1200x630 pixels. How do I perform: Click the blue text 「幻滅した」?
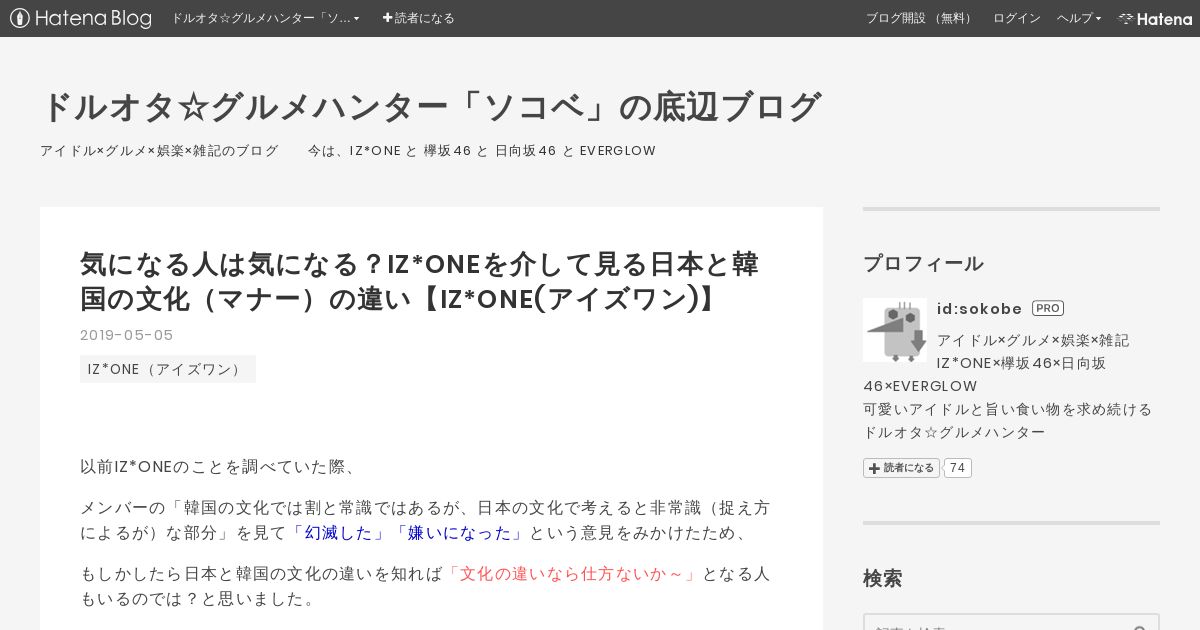[338, 533]
